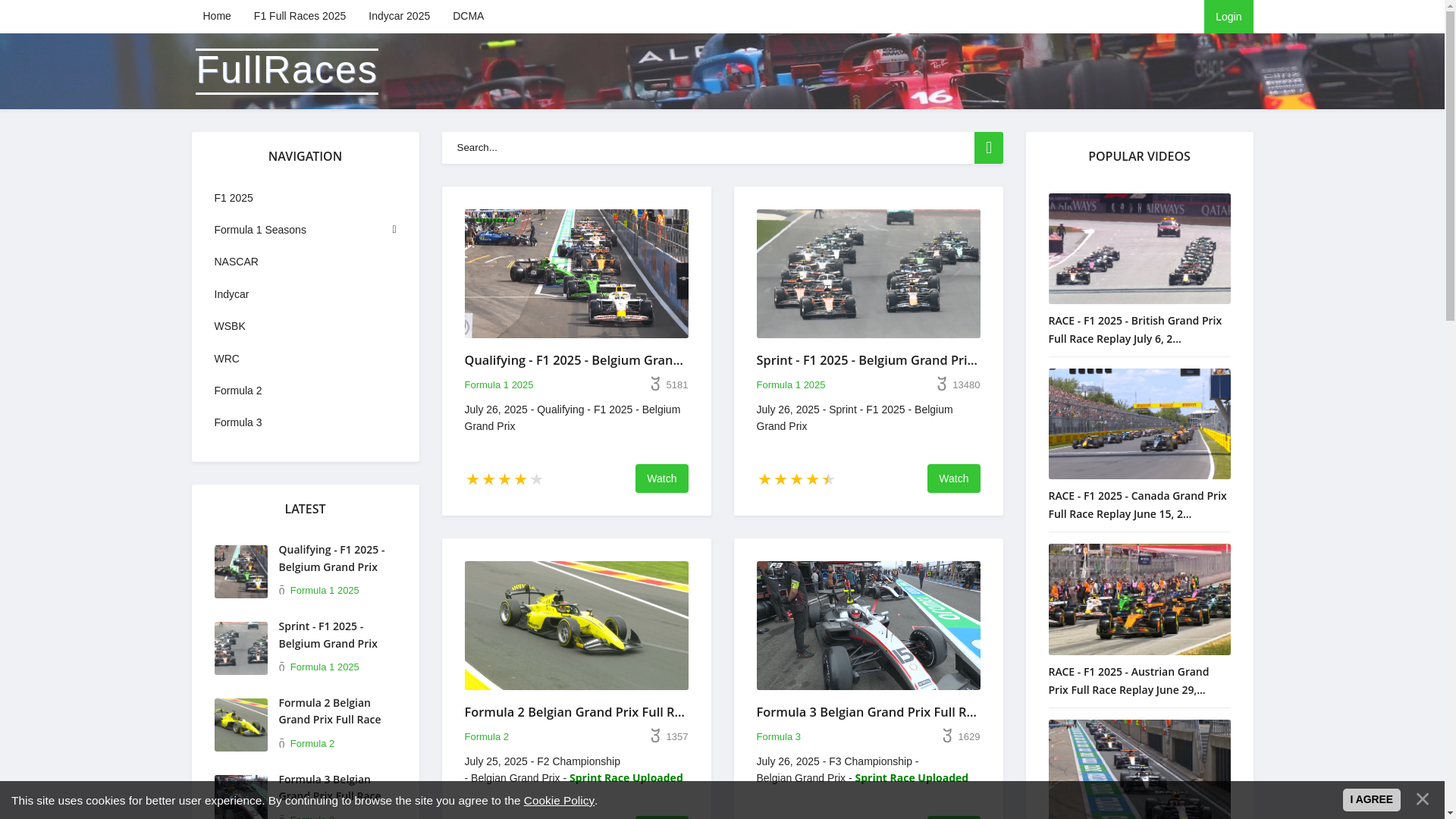Open Austrian Grand Prix popular video thumbnail
The width and height of the screenshot is (1456, 819).
click(x=1139, y=599)
